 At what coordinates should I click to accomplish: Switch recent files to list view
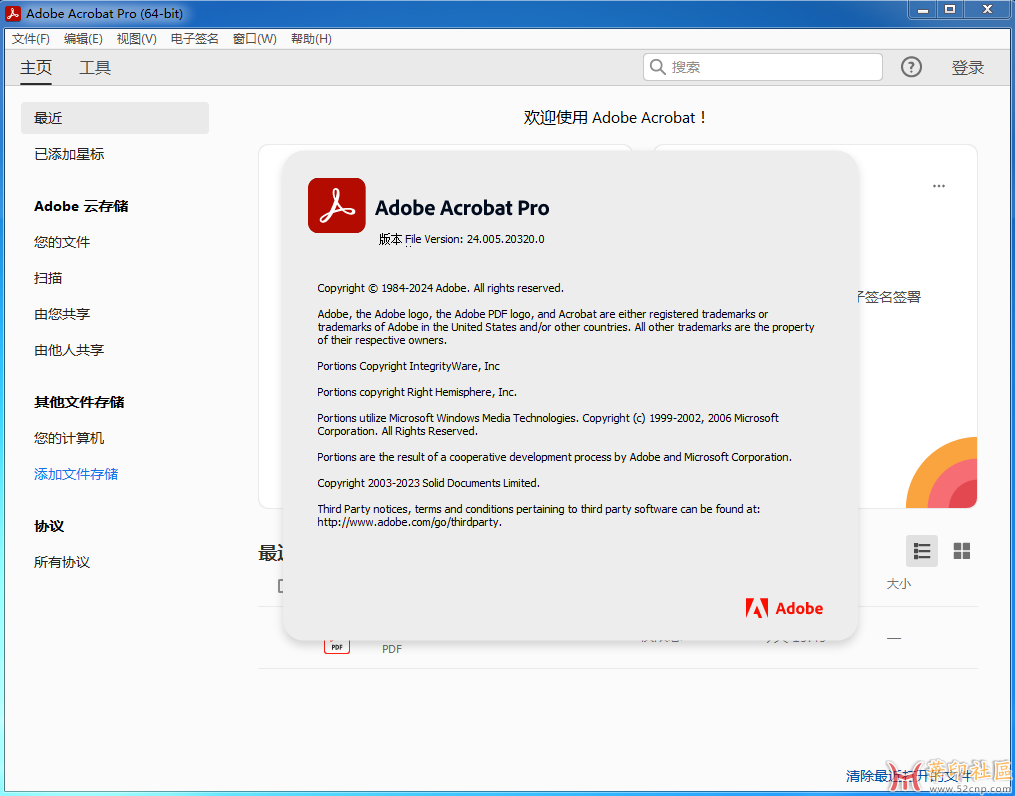pos(922,551)
